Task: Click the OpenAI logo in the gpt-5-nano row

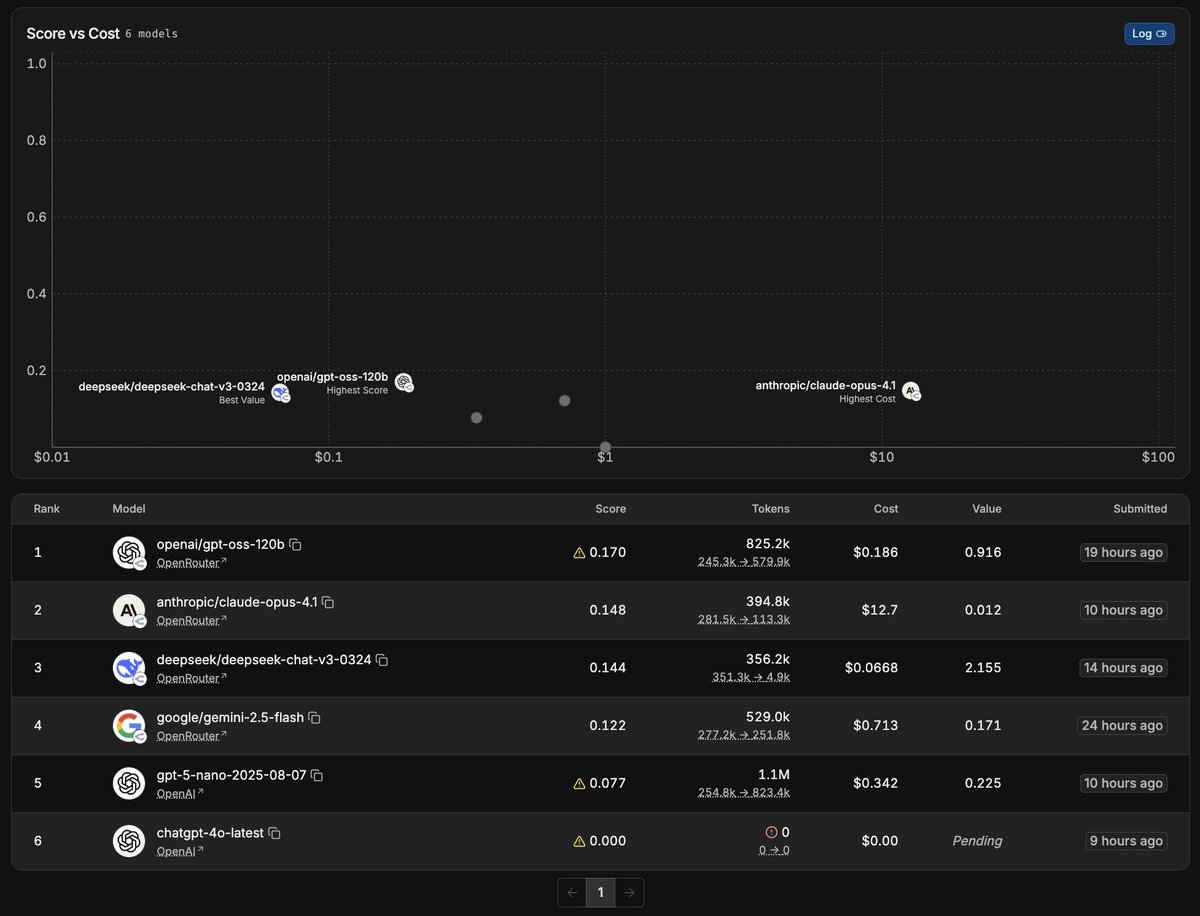Action: [x=129, y=783]
